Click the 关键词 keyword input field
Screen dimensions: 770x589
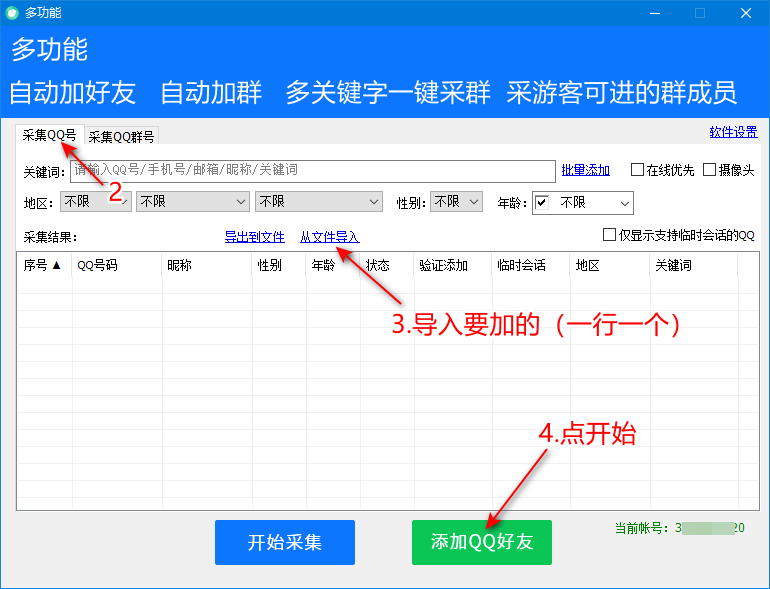[312, 170]
